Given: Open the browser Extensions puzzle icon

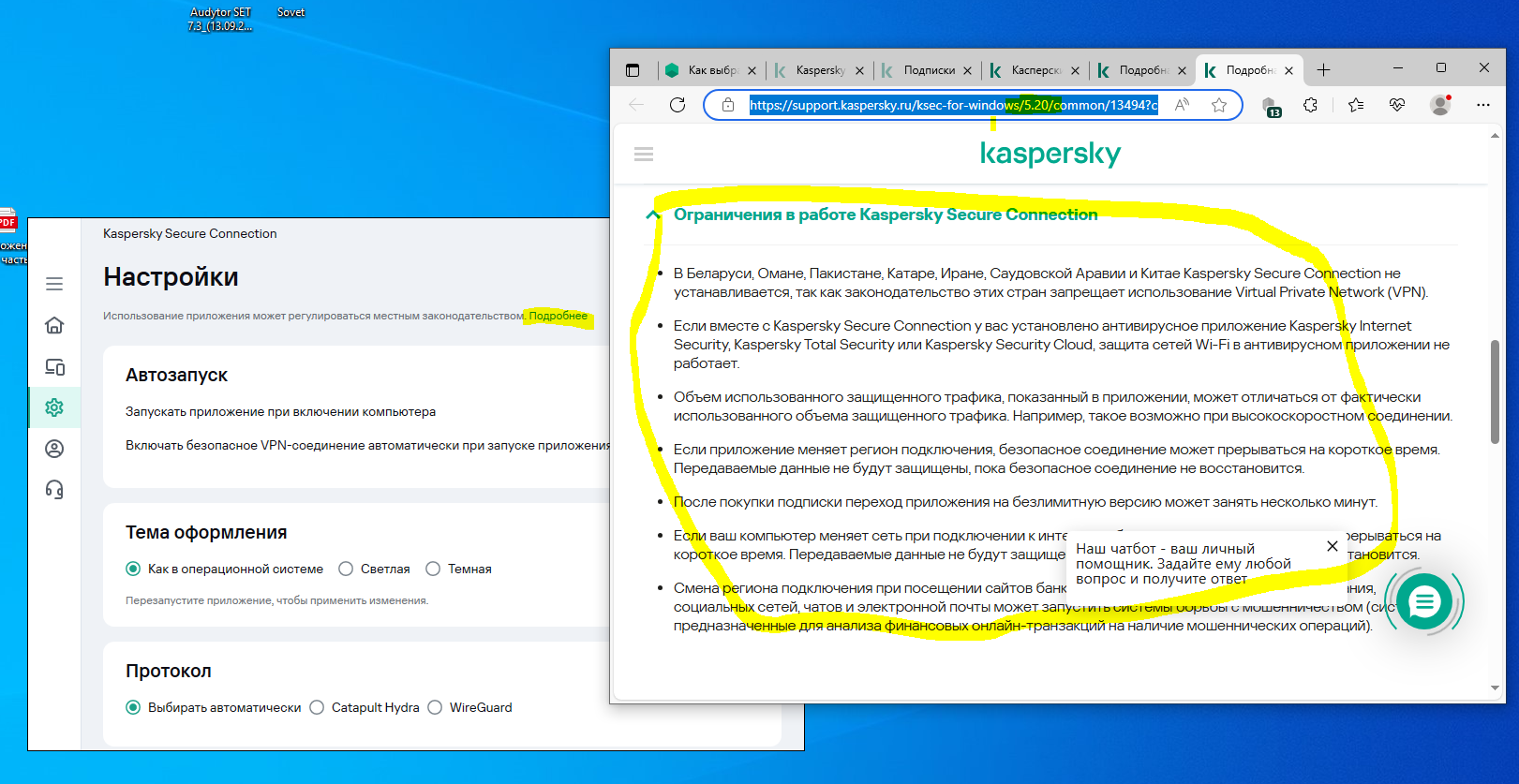Looking at the screenshot, I should click(1310, 105).
